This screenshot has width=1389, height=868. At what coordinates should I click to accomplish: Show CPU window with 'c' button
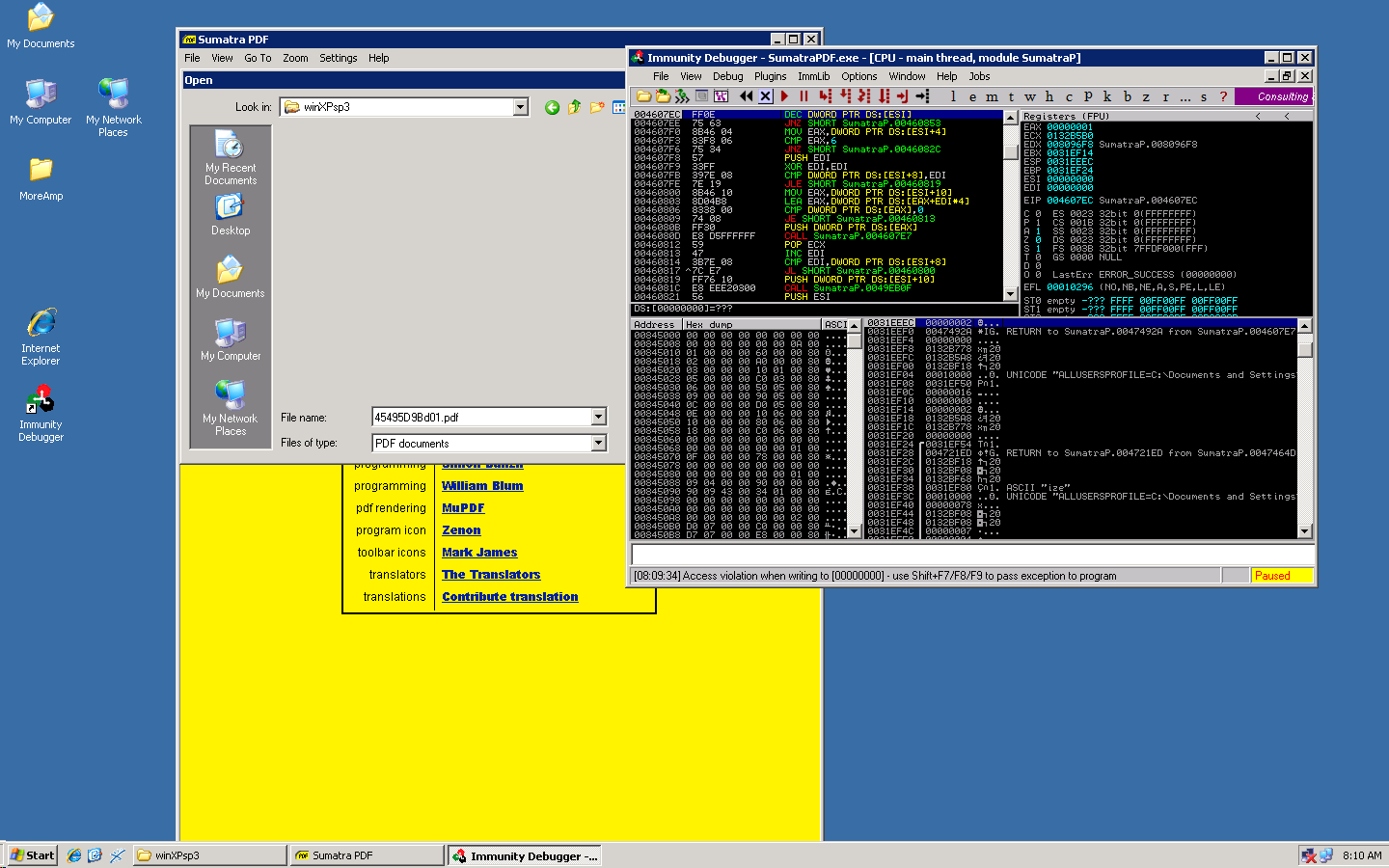[1069, 96]
